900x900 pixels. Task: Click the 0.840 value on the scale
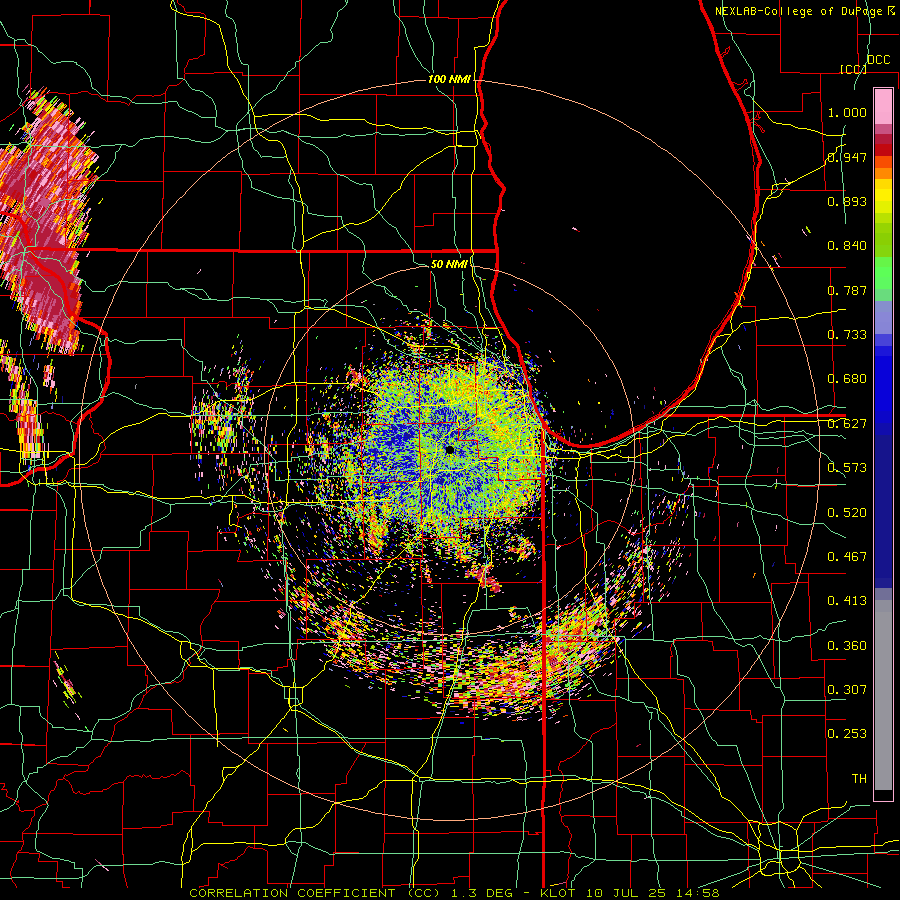click(x=847, y=246)
